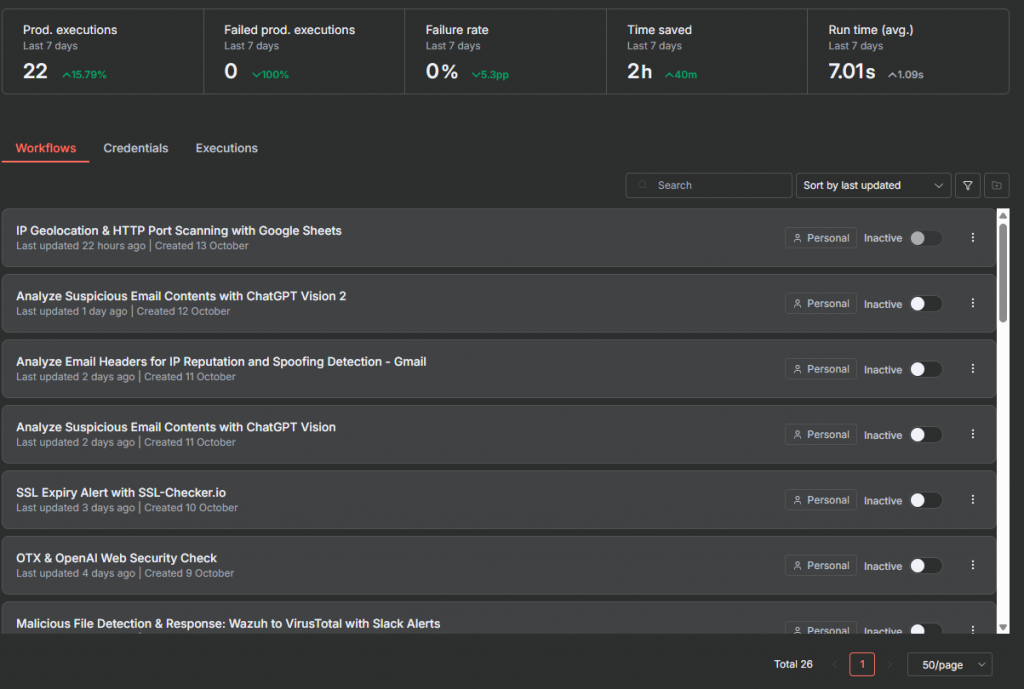Viewport: 1024px width, 689px height.
Task: Click Personal badge on SSL Expiry Alert
Action: pos(821,500)
